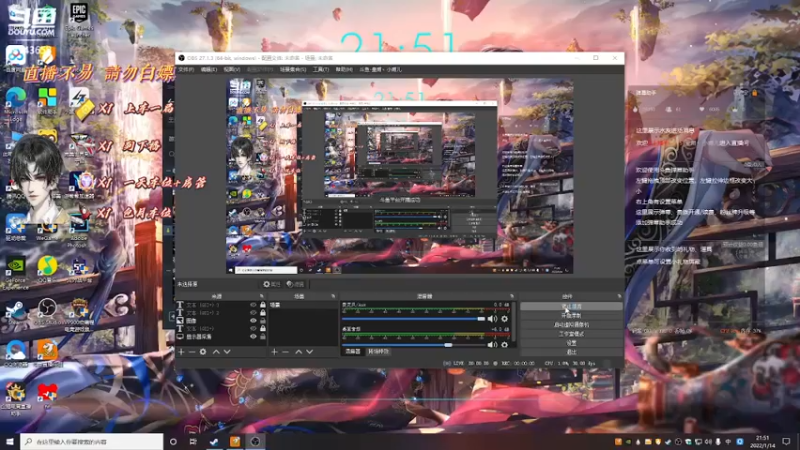
Task: Mute the 麦克风/Aux speaker icon
Action: pos(492,319)
